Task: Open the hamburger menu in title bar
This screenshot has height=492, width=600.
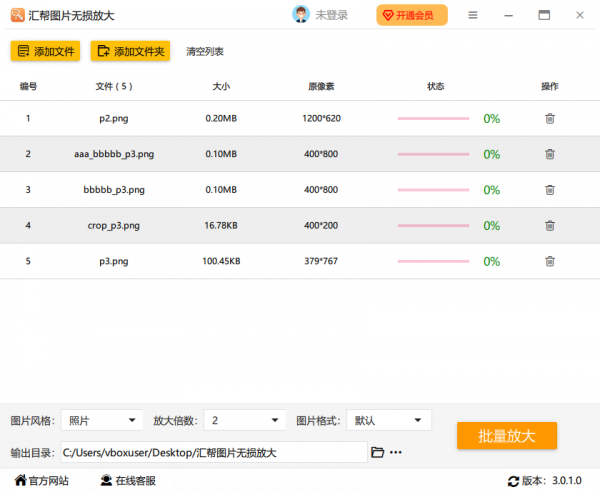Action: pos(473,15)
